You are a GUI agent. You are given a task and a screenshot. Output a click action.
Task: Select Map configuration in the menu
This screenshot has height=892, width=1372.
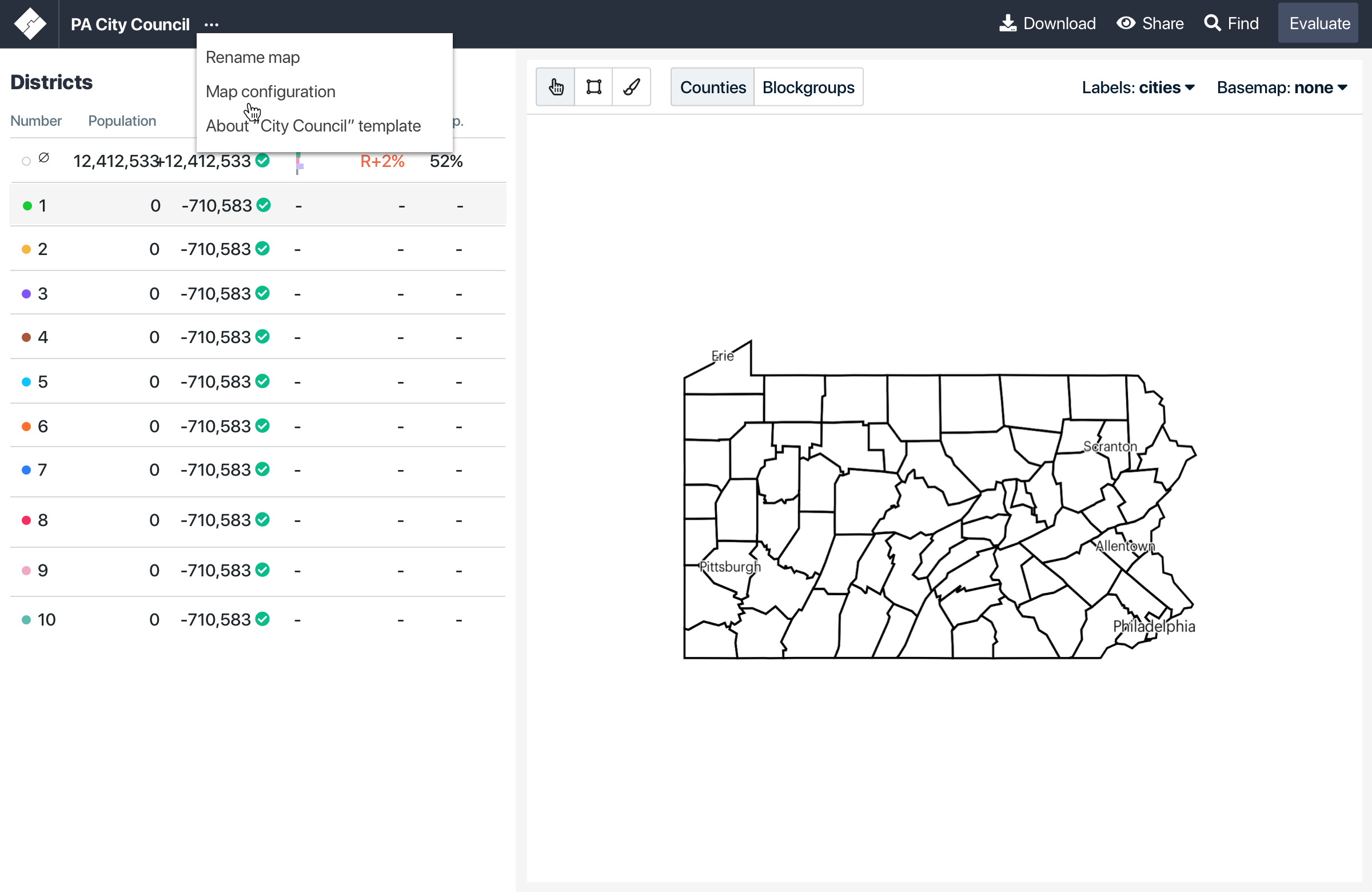(x=271, y=91)
